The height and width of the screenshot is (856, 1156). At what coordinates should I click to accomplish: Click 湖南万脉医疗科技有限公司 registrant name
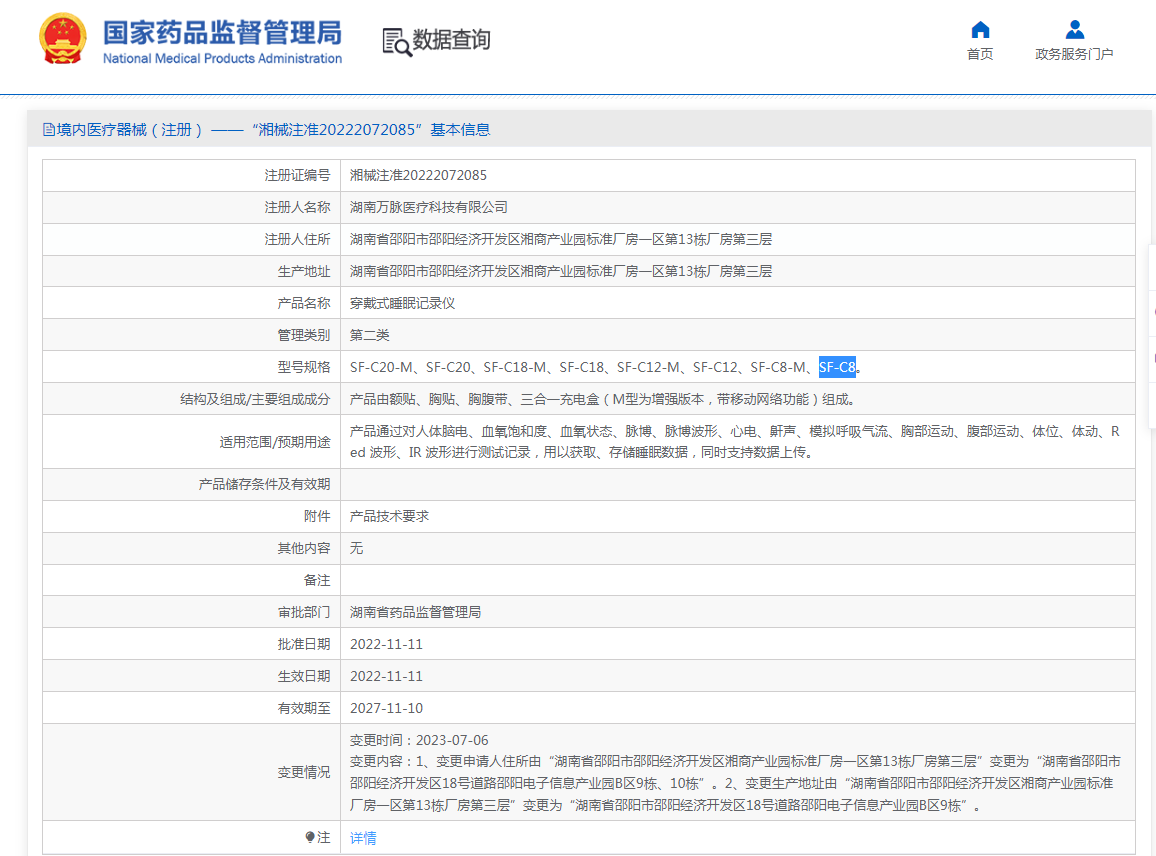click(428, 207)
